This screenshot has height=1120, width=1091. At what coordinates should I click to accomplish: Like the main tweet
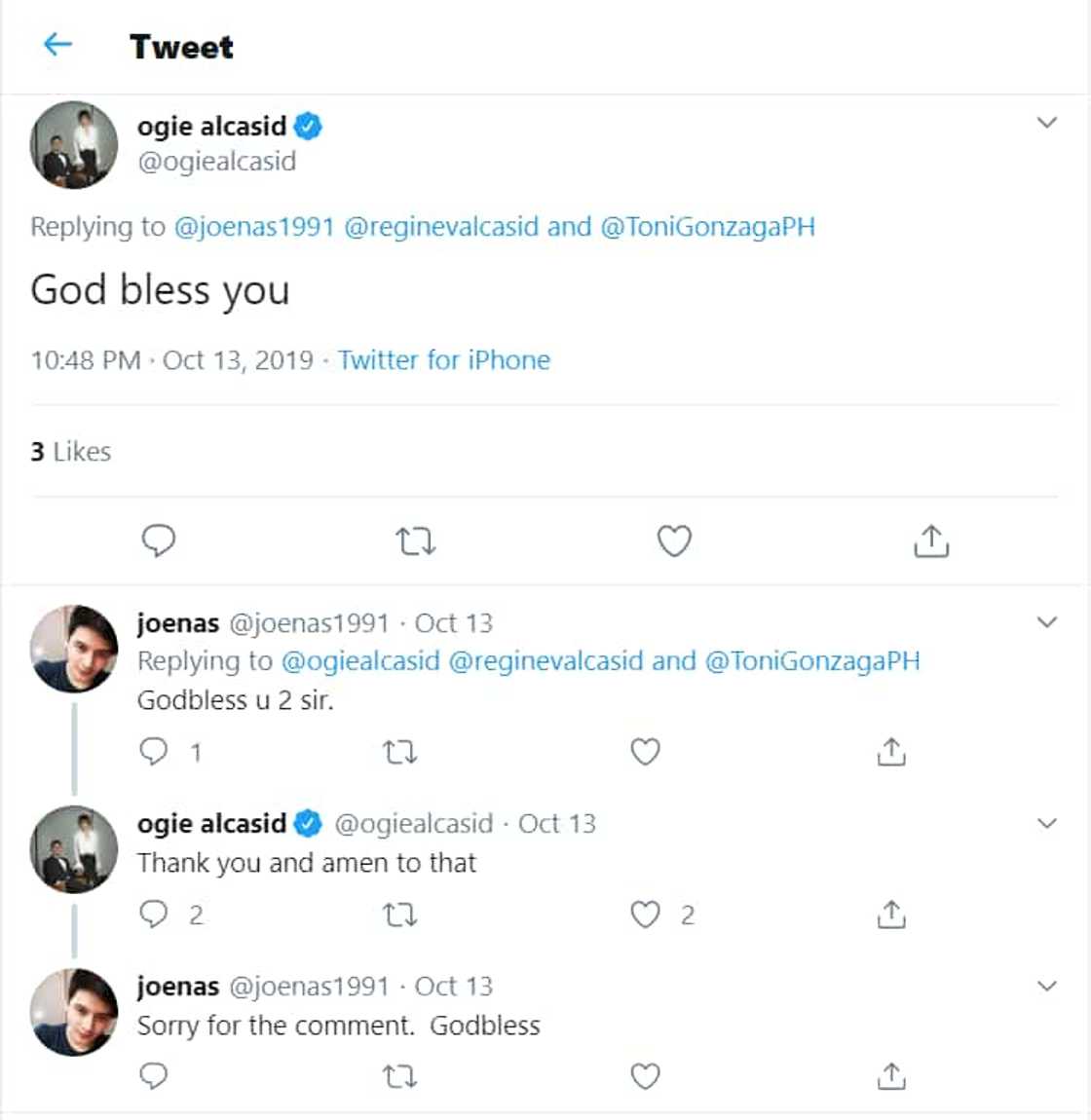pyautogui.click(x=676, y=541)
